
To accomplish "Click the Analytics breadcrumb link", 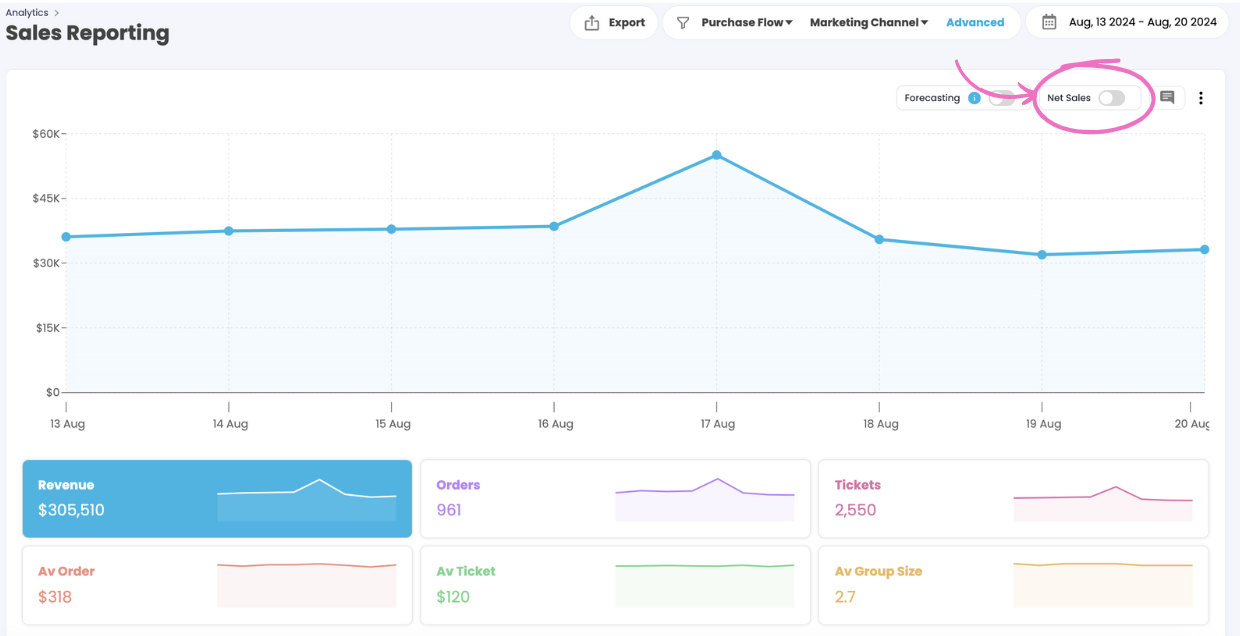I will [x=27, y=13].
